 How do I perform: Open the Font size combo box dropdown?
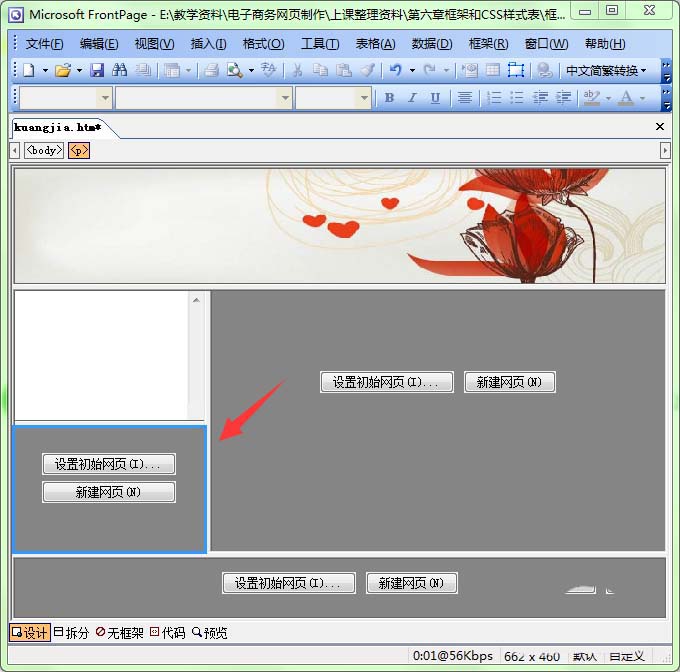(x=364, y=98)
